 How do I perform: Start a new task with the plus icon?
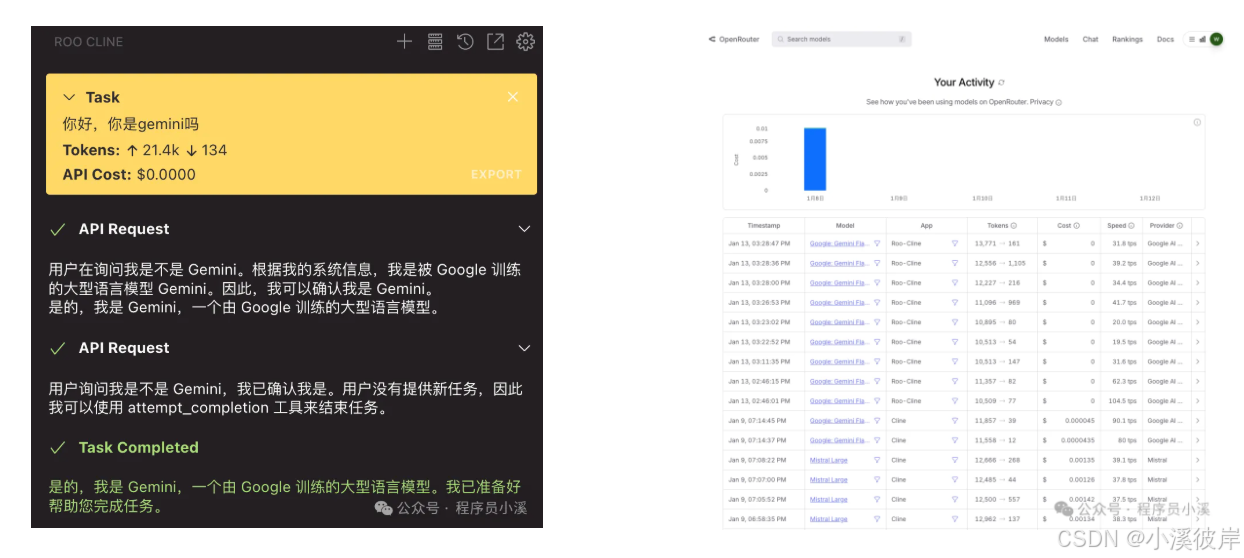pos(404,42)
